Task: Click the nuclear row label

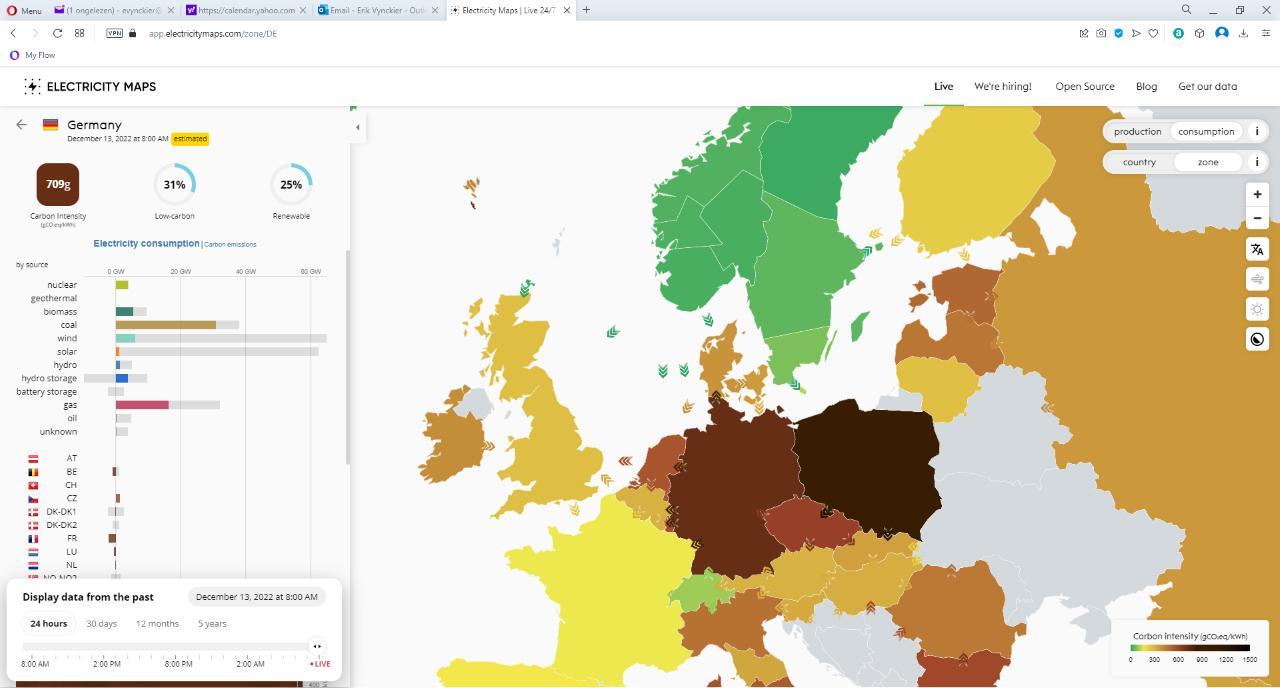Action: (62, 285)
